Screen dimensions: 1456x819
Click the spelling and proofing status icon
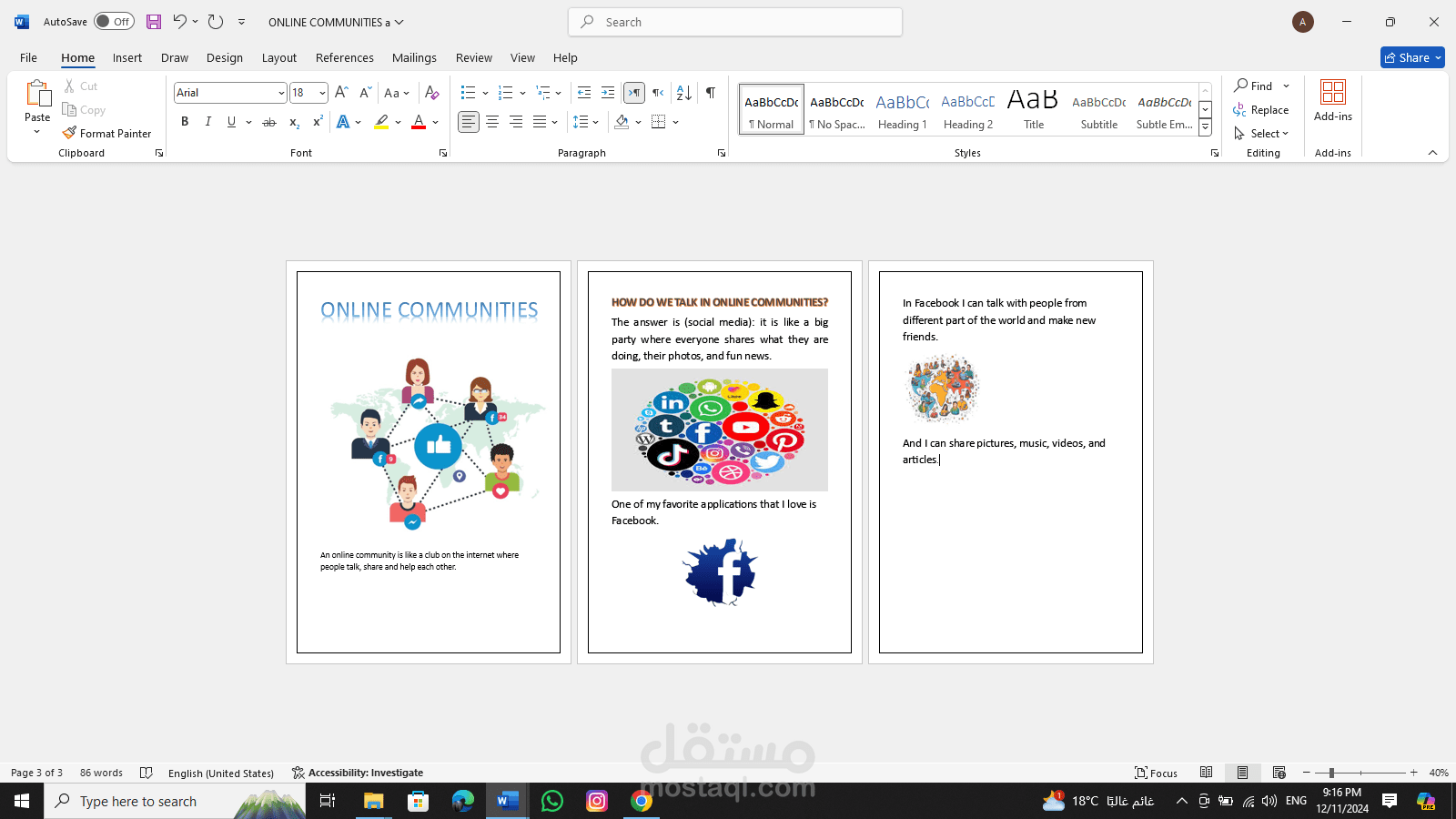(147, 773)
